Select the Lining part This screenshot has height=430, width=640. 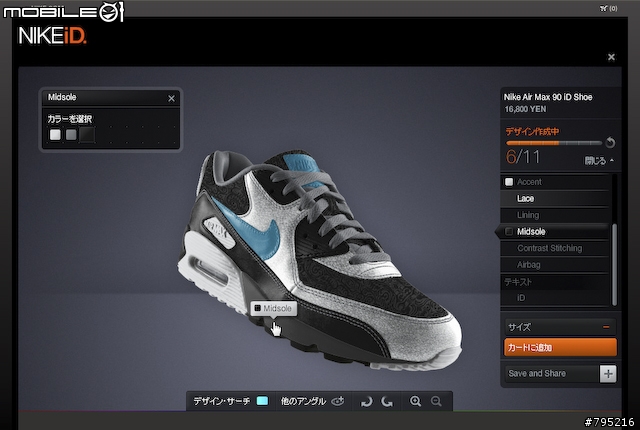tap(555, 215)
